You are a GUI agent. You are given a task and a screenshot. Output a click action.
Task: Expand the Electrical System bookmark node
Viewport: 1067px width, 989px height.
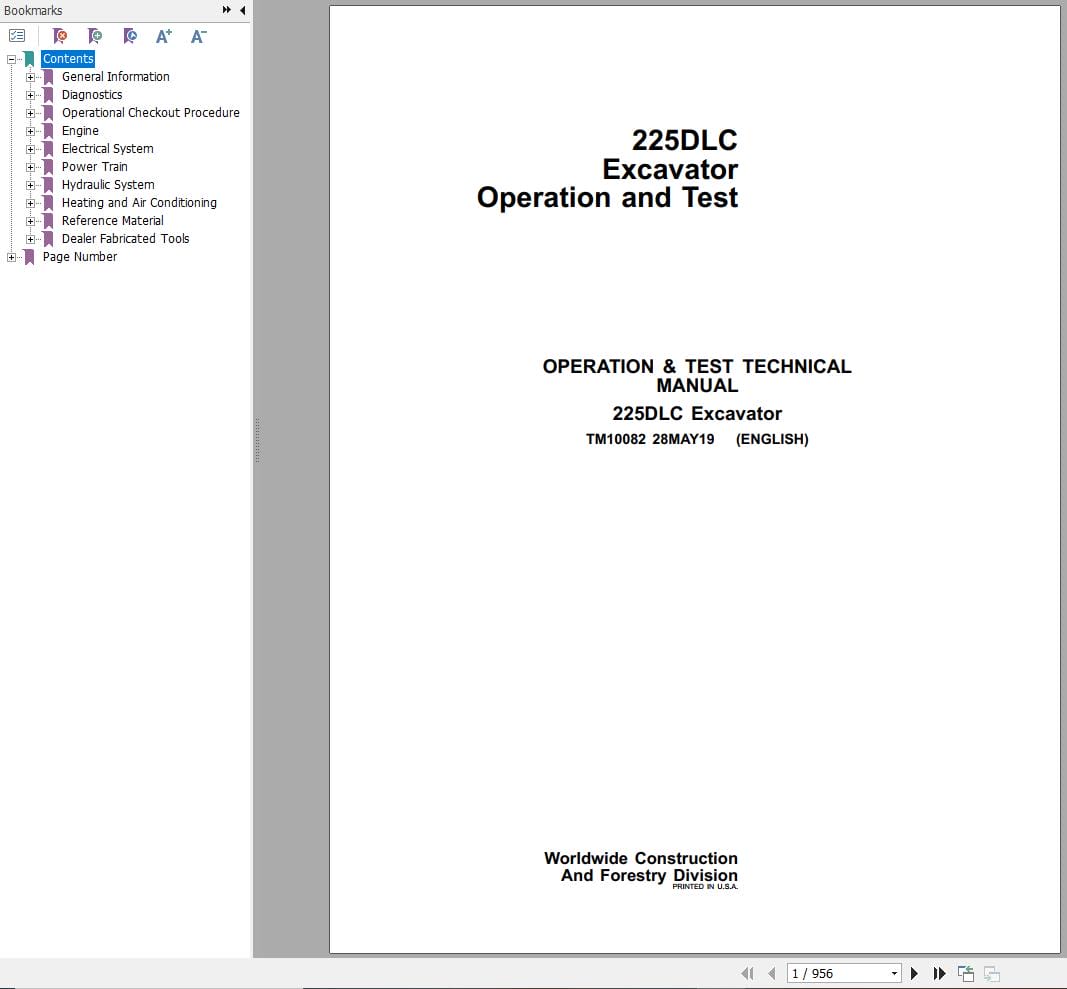point(30,149)
